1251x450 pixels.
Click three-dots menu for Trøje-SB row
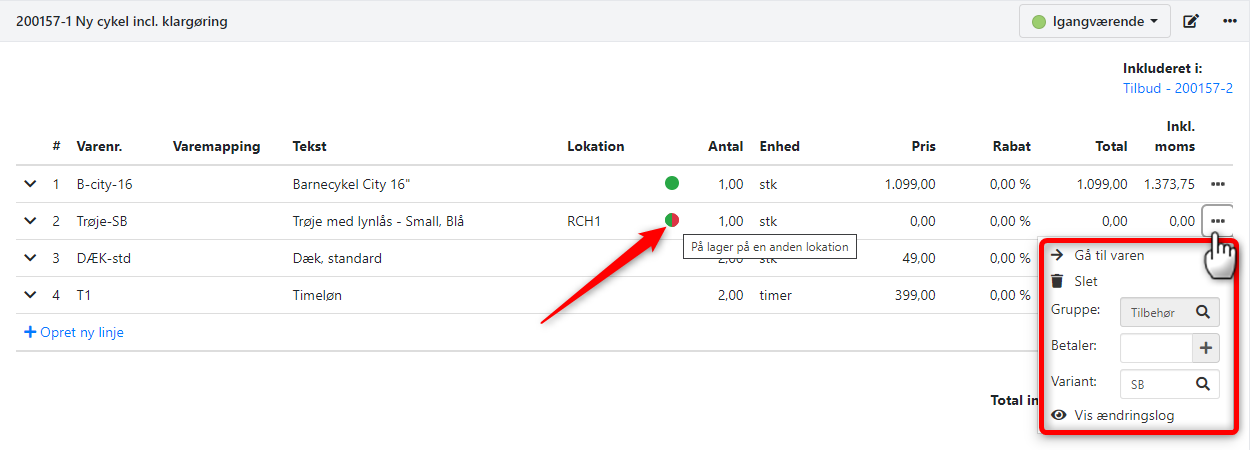click(1217, 221)
